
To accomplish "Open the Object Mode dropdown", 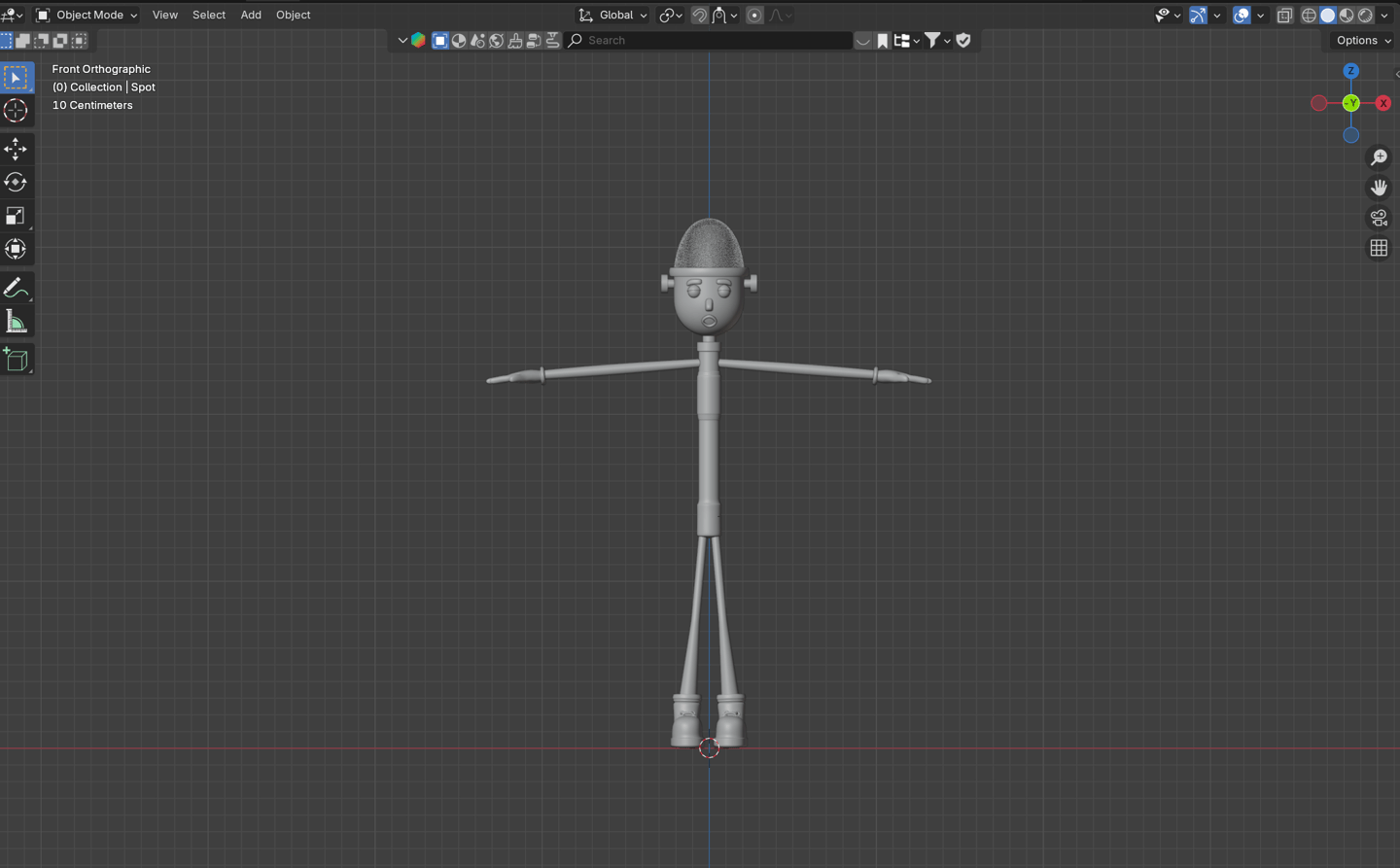I will pos(87,16).
